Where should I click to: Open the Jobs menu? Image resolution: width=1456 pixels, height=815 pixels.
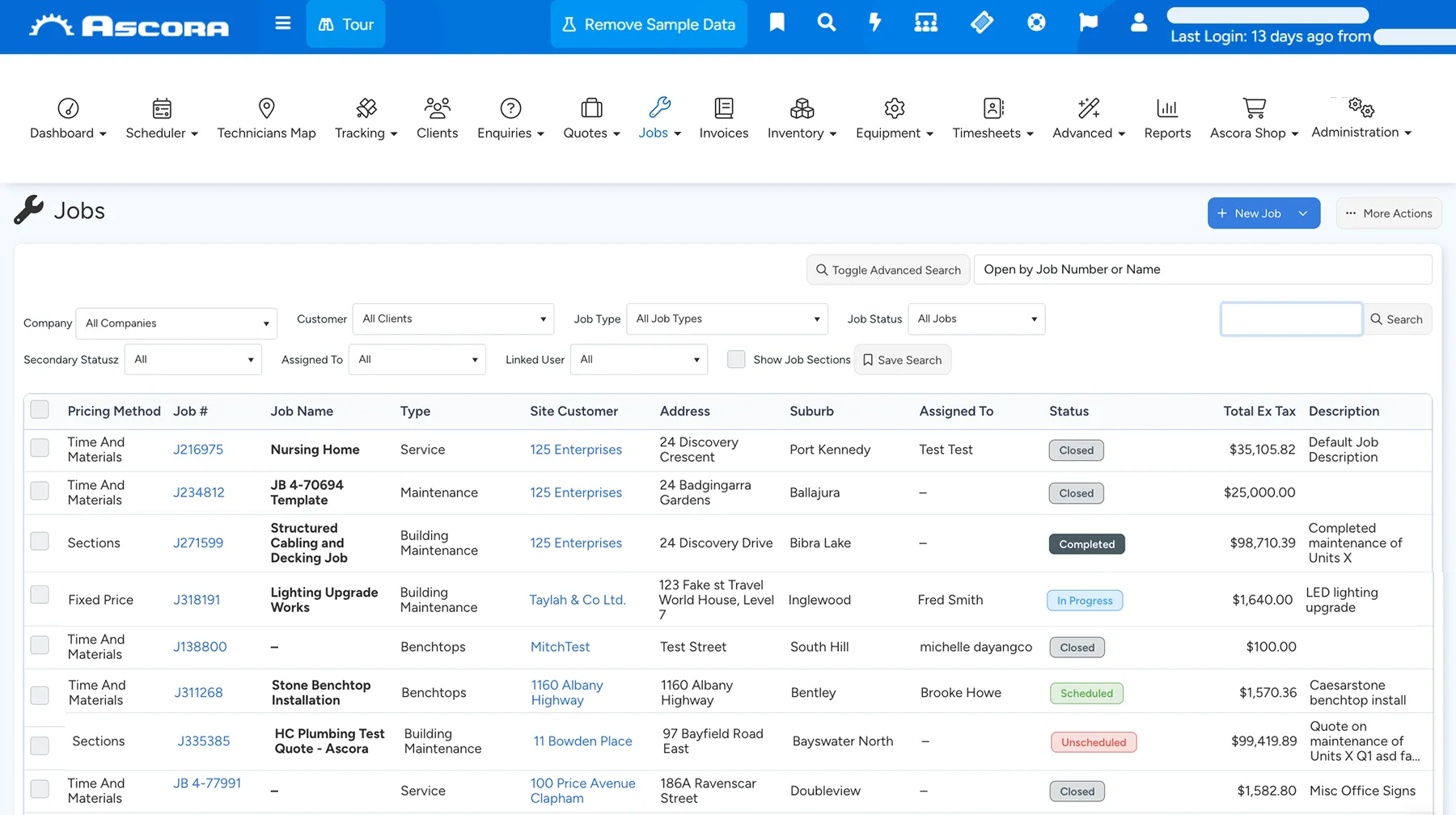coord(659,119)
